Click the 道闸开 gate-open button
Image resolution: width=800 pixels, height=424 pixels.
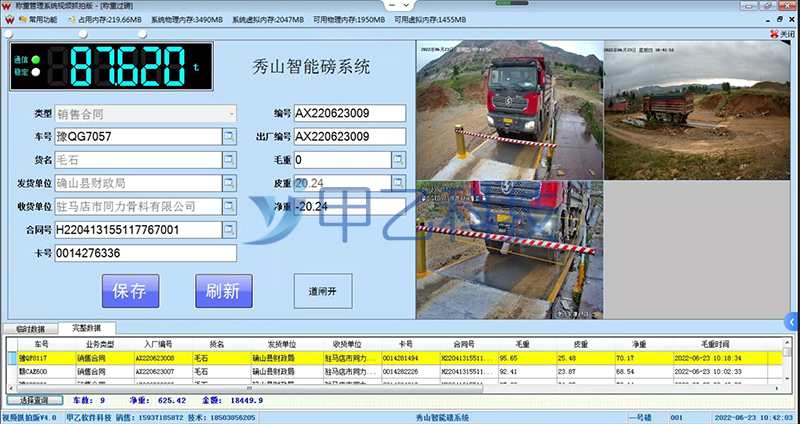click(323, 291)
